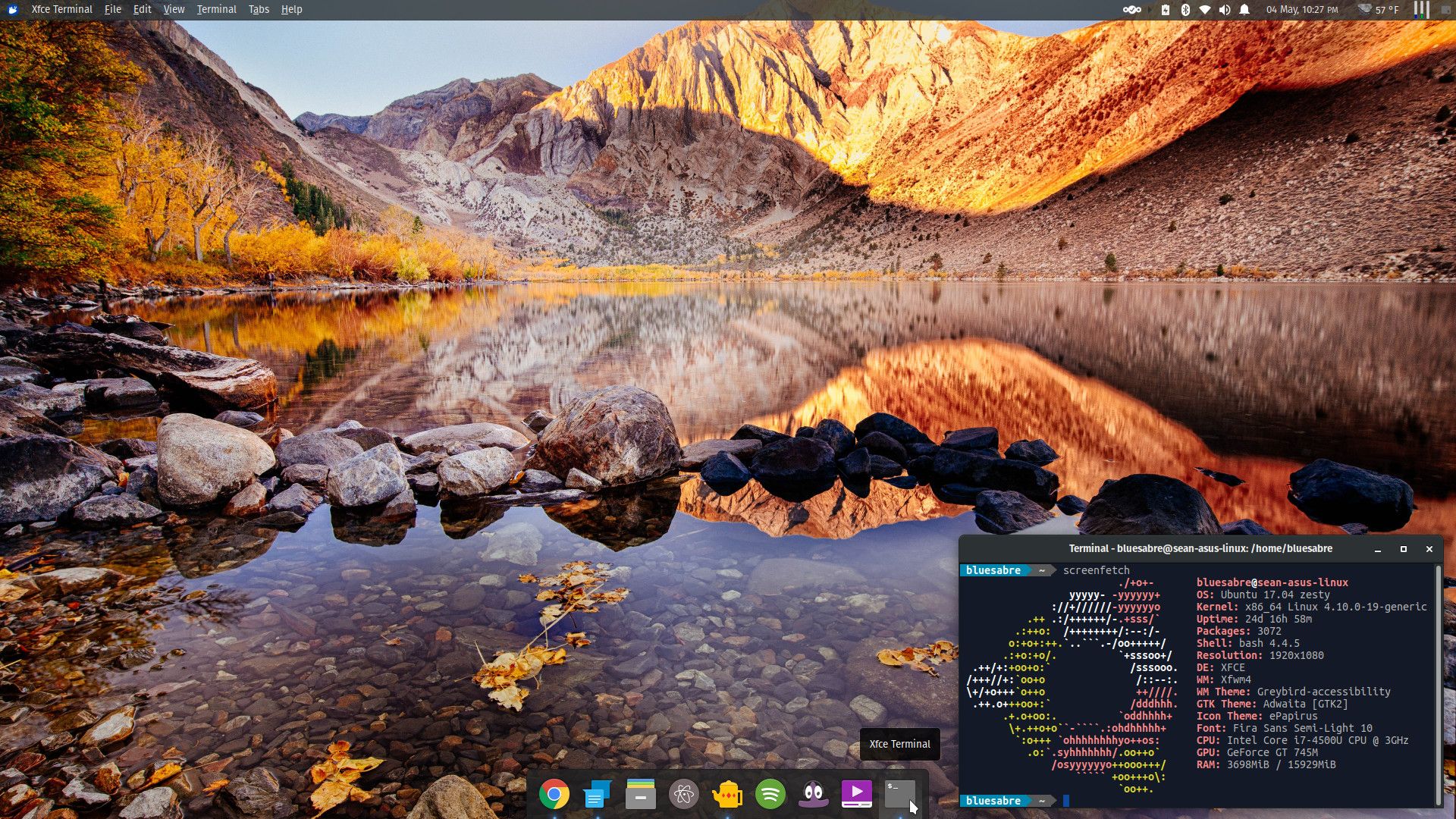Click the Ubuntu ASCII art logo in terminal
This screenshot has height=819, width=1456.
[x=1072, y=686]
